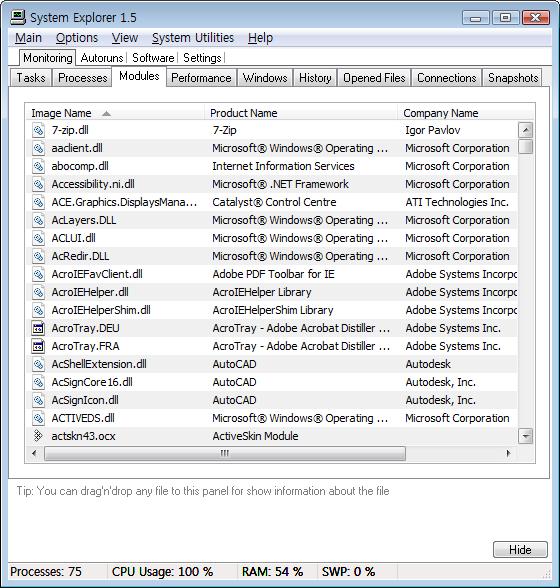Click the Autodesk company cell for AcShellExtension.dll
Viewport: 560px width, 588px height.
pos(428,364)
